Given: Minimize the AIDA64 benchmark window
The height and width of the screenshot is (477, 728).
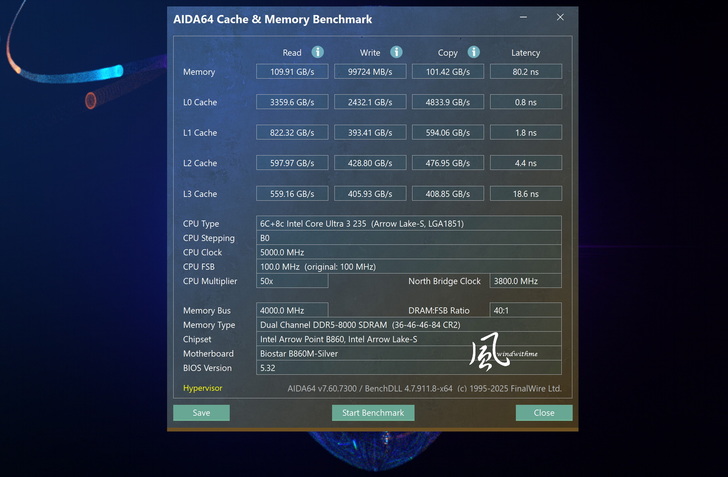Looking at the screenshot, I should (523, 17).
